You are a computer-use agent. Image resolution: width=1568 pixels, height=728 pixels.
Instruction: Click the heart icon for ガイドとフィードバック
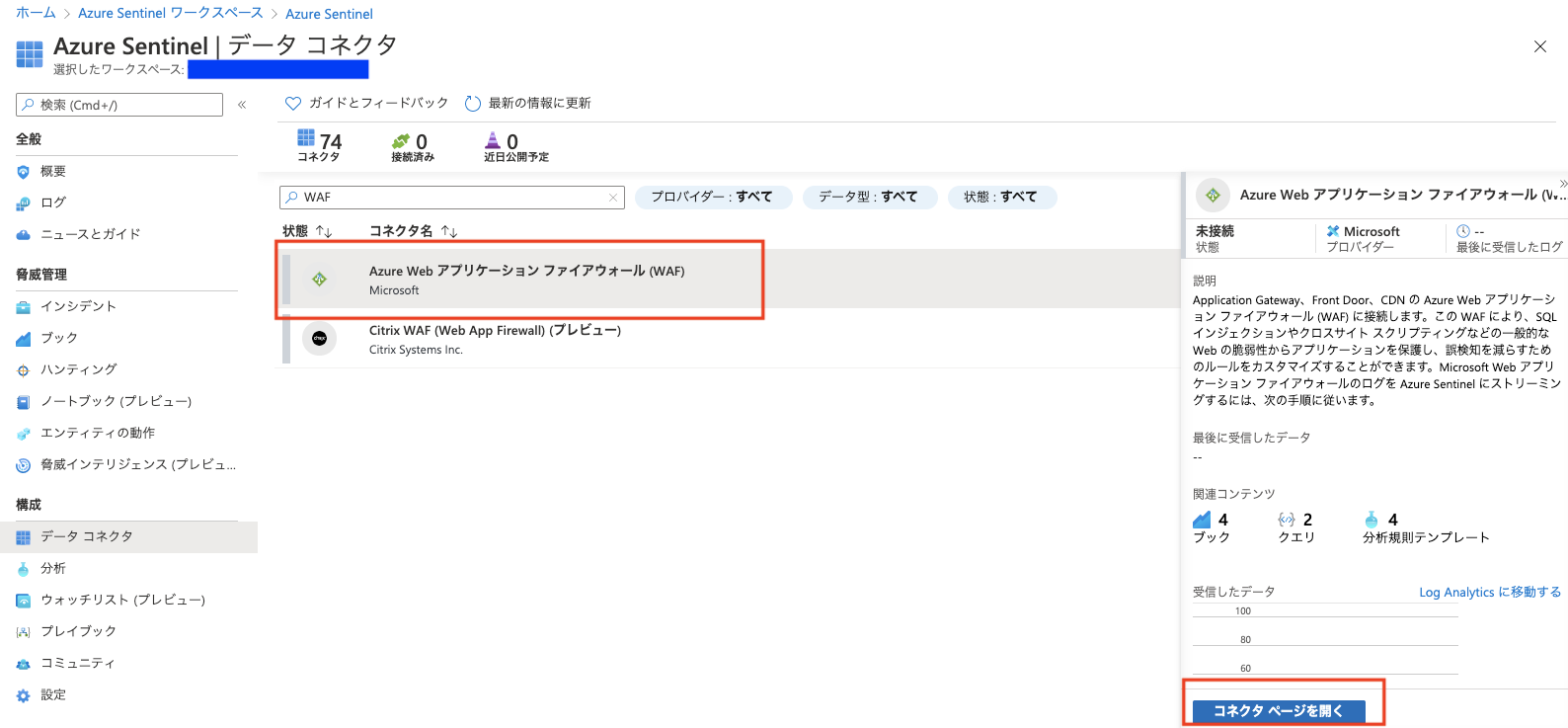click(x=292, y=103)
